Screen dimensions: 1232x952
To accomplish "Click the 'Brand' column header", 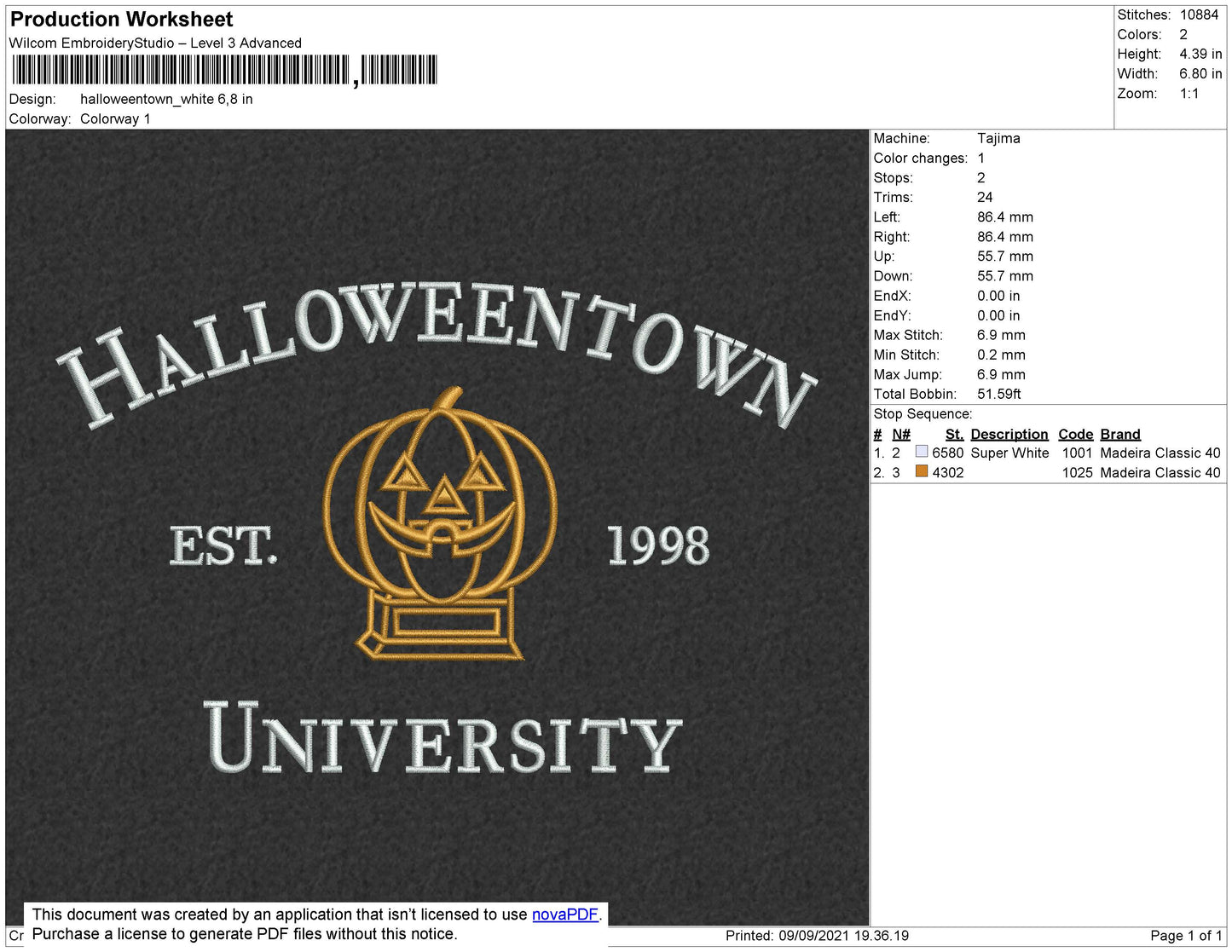I will 1120,434.
